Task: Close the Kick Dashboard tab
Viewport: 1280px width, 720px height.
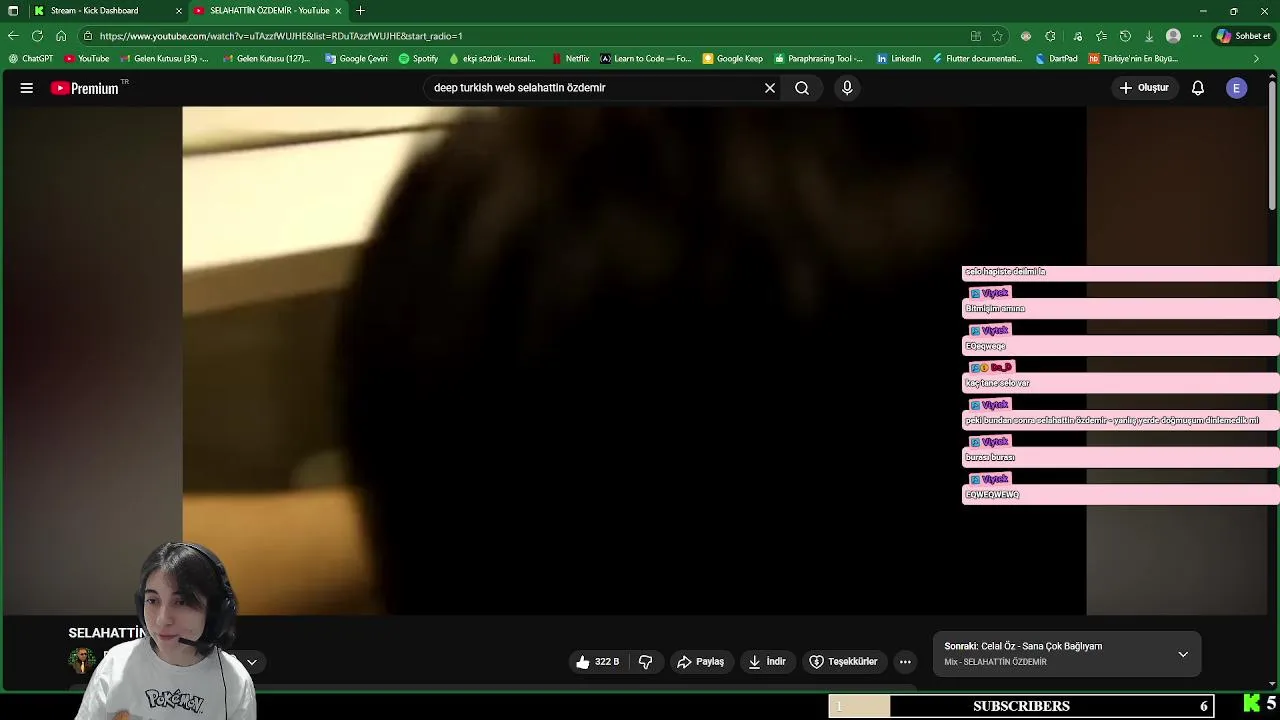Action: (x=179, y=11)
